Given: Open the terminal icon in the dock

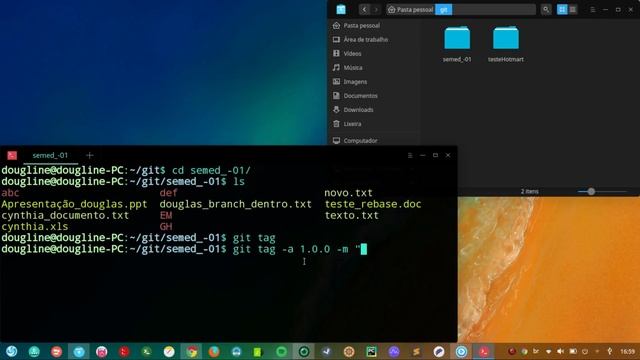Looking at the screenshot, I should pyautogui.click(x=147, y=351).
